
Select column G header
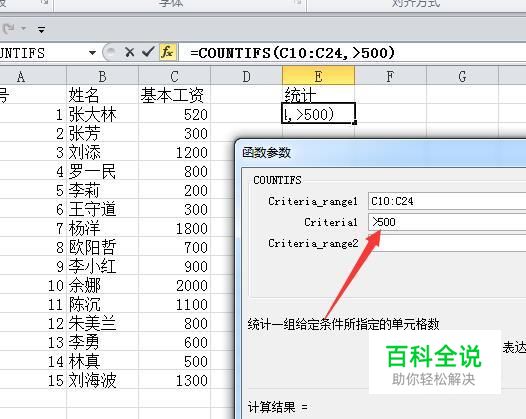(x=462, y=76)
